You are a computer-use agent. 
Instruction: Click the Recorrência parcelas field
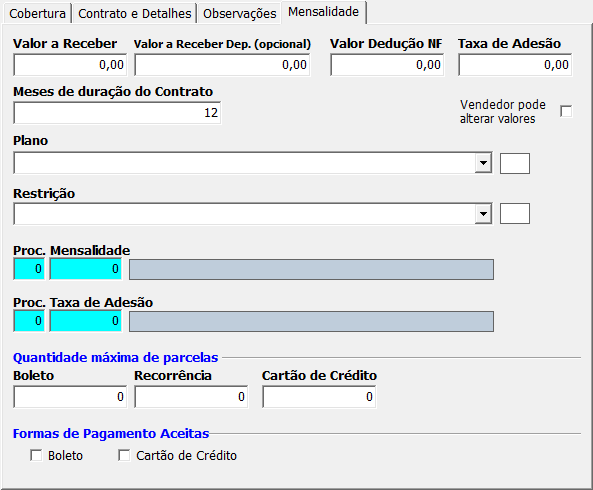coord(191,397)
